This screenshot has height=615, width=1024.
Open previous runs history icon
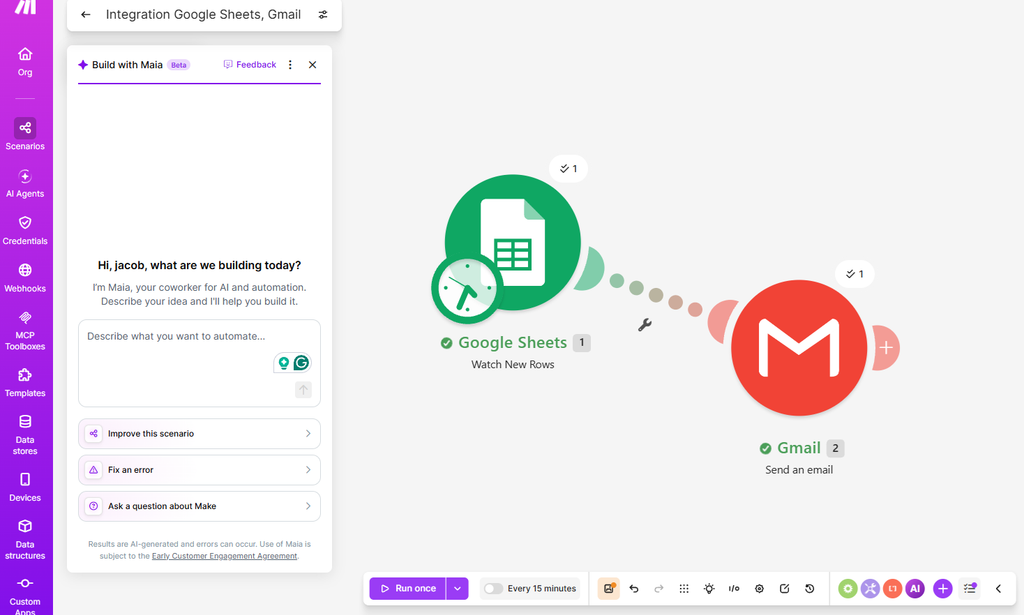pos(809,588)
